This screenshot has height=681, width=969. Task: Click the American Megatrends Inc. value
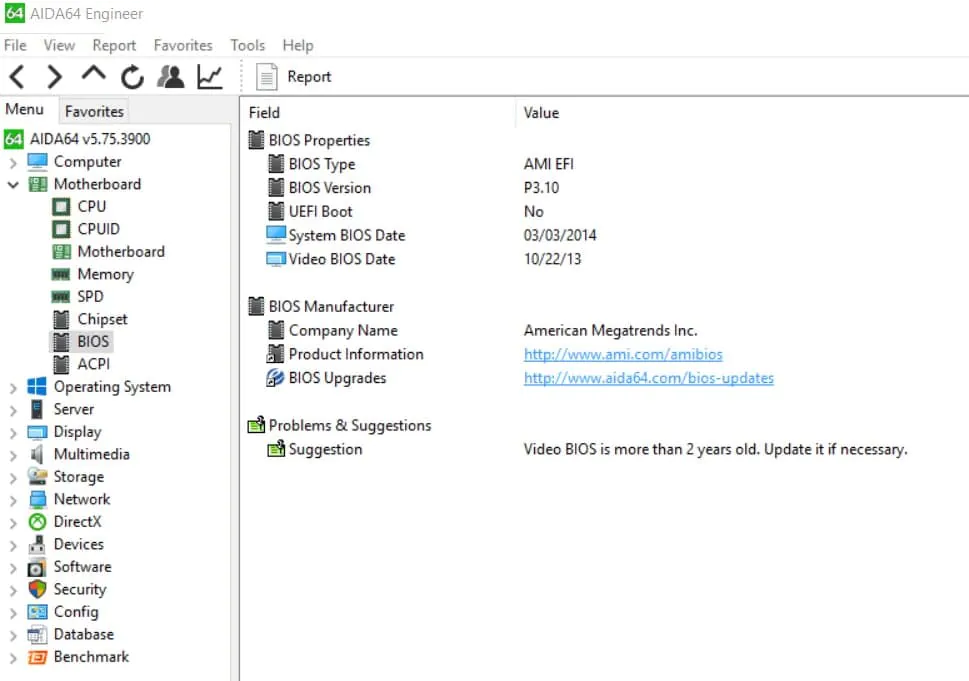tap(611, 331)
